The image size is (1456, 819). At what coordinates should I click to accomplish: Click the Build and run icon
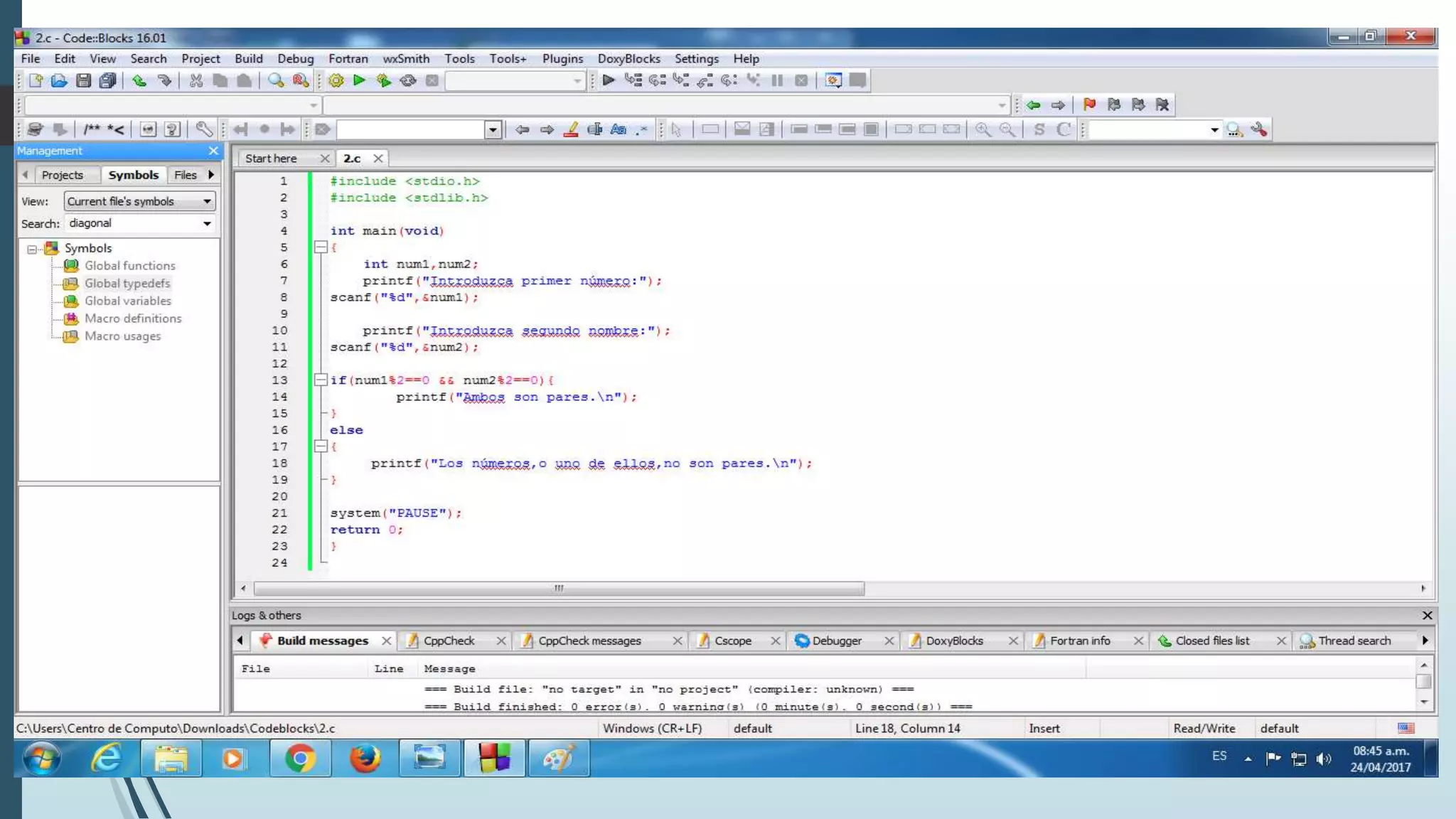pyautogui.click(x=384, y=80)
